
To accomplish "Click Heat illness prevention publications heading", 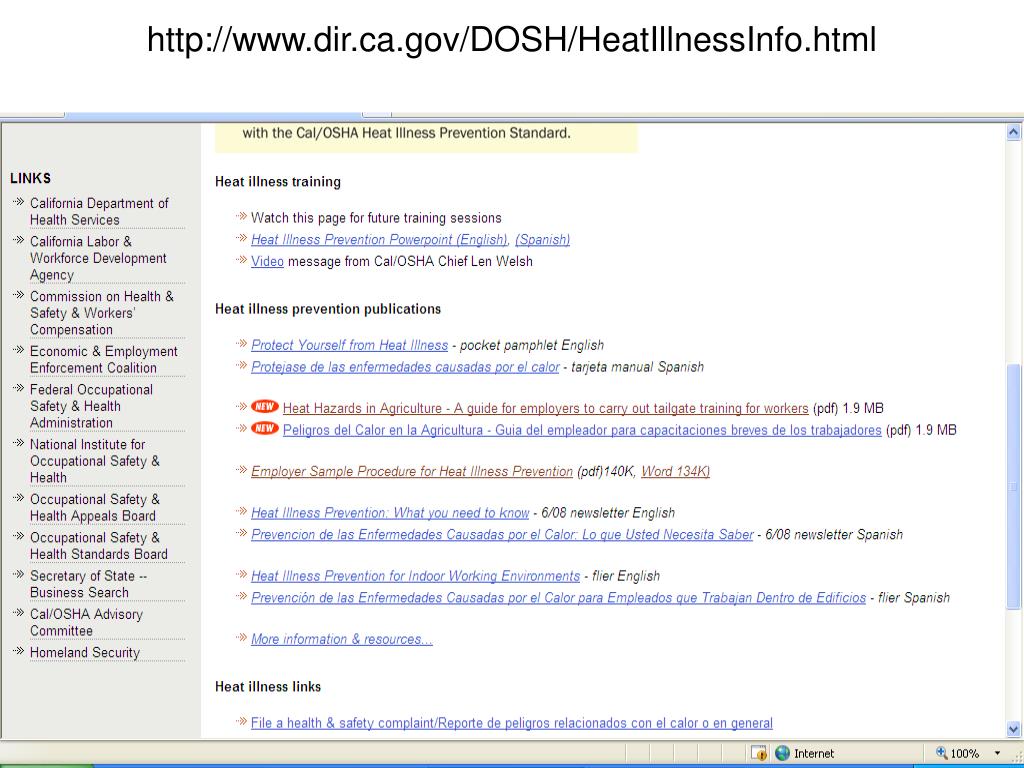I will (x=328, y=309).
